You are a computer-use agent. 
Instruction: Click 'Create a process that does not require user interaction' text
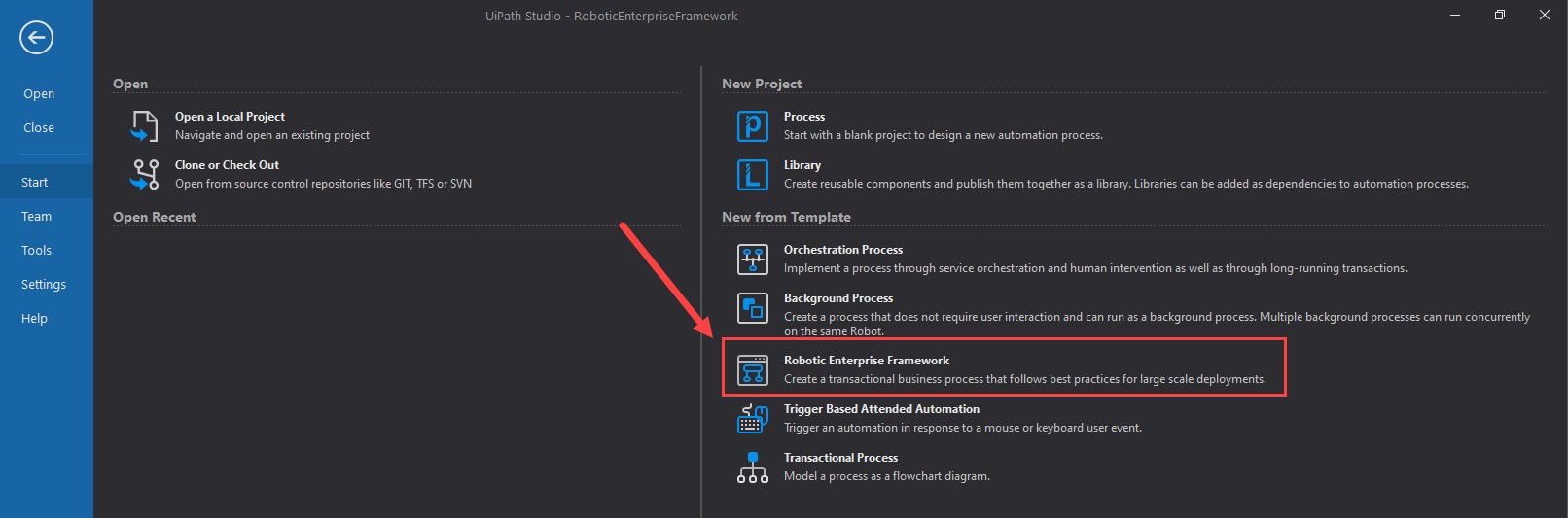pyautogui.click(x=1157, y=324)
